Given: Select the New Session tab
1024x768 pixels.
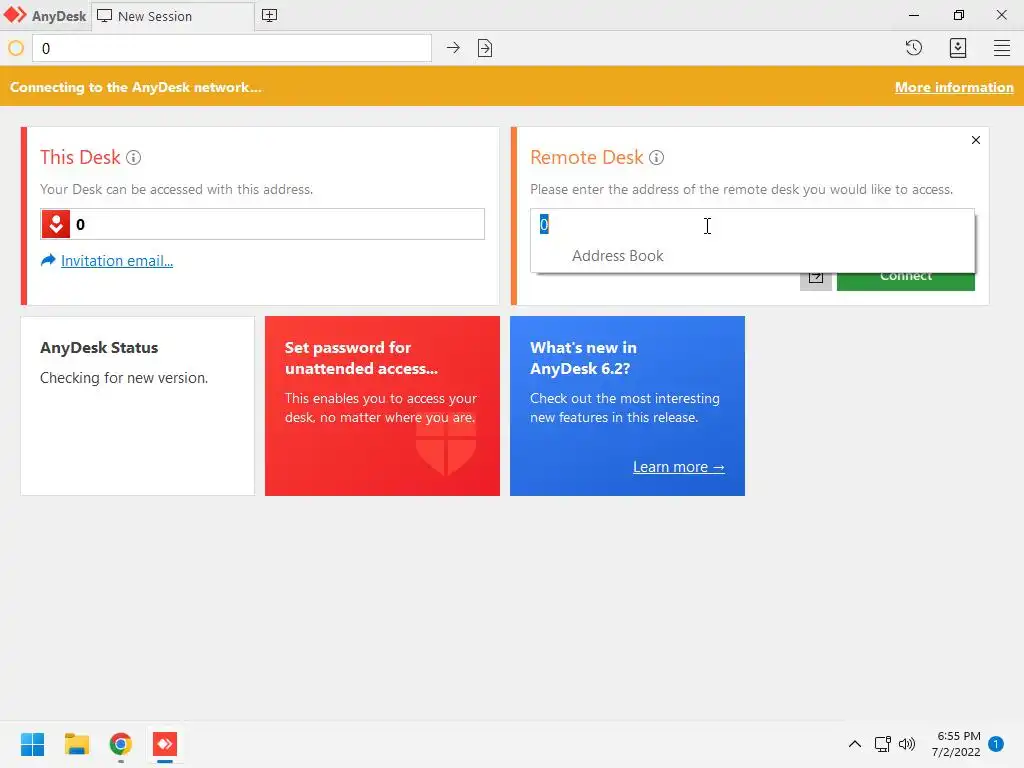Looking at the screenshot, I should 173,16.
